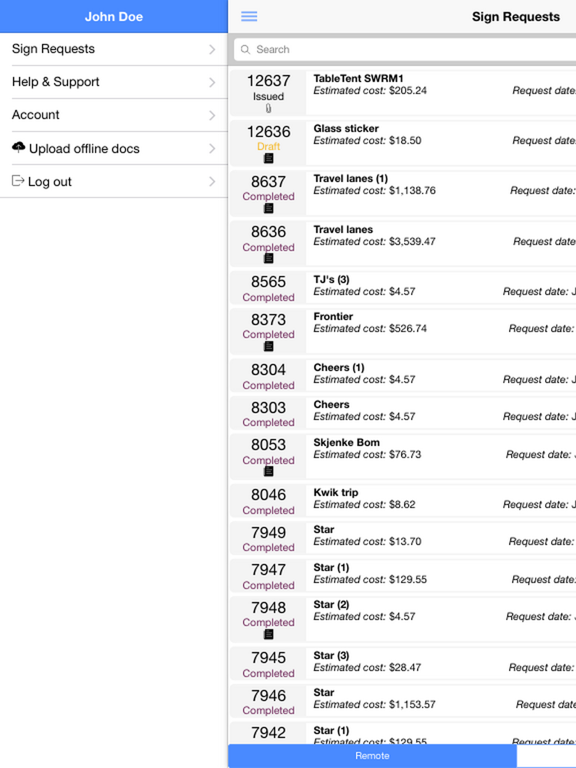This screenshot has width=576, height=768.
Task: Open the document icon on Draft request 12636
Action: 268,159
